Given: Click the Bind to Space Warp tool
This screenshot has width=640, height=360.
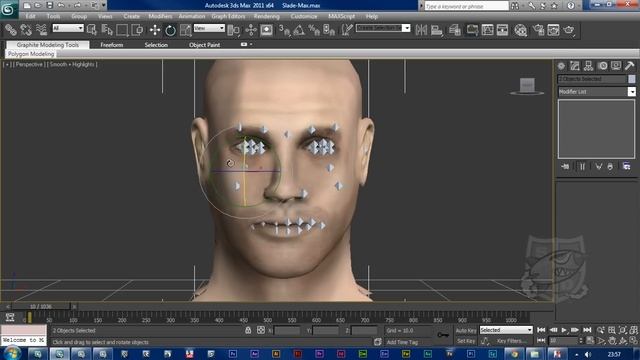Looking at the screenshot, I should pos(41,30).
